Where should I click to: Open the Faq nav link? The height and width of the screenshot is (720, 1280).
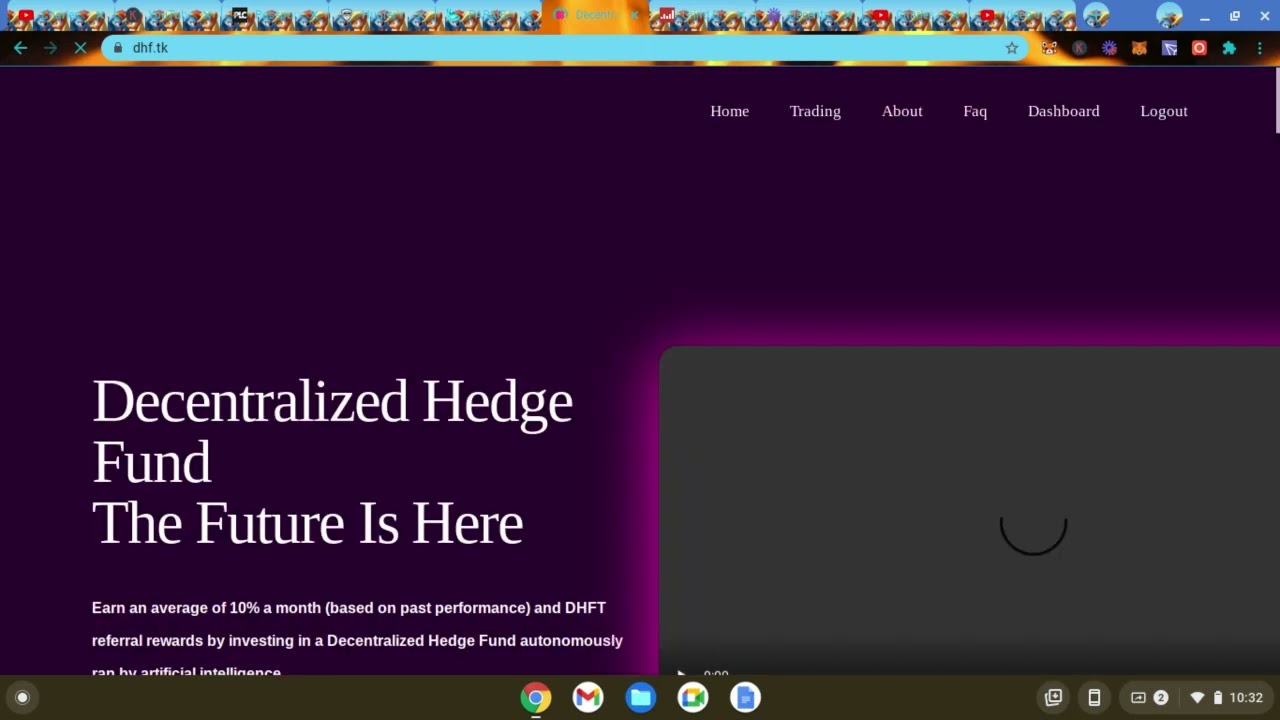975,111
